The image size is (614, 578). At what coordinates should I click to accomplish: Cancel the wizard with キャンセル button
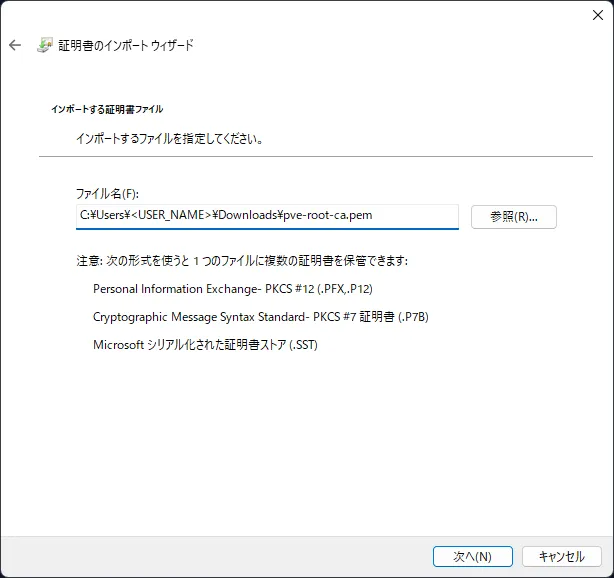(562, 556)
